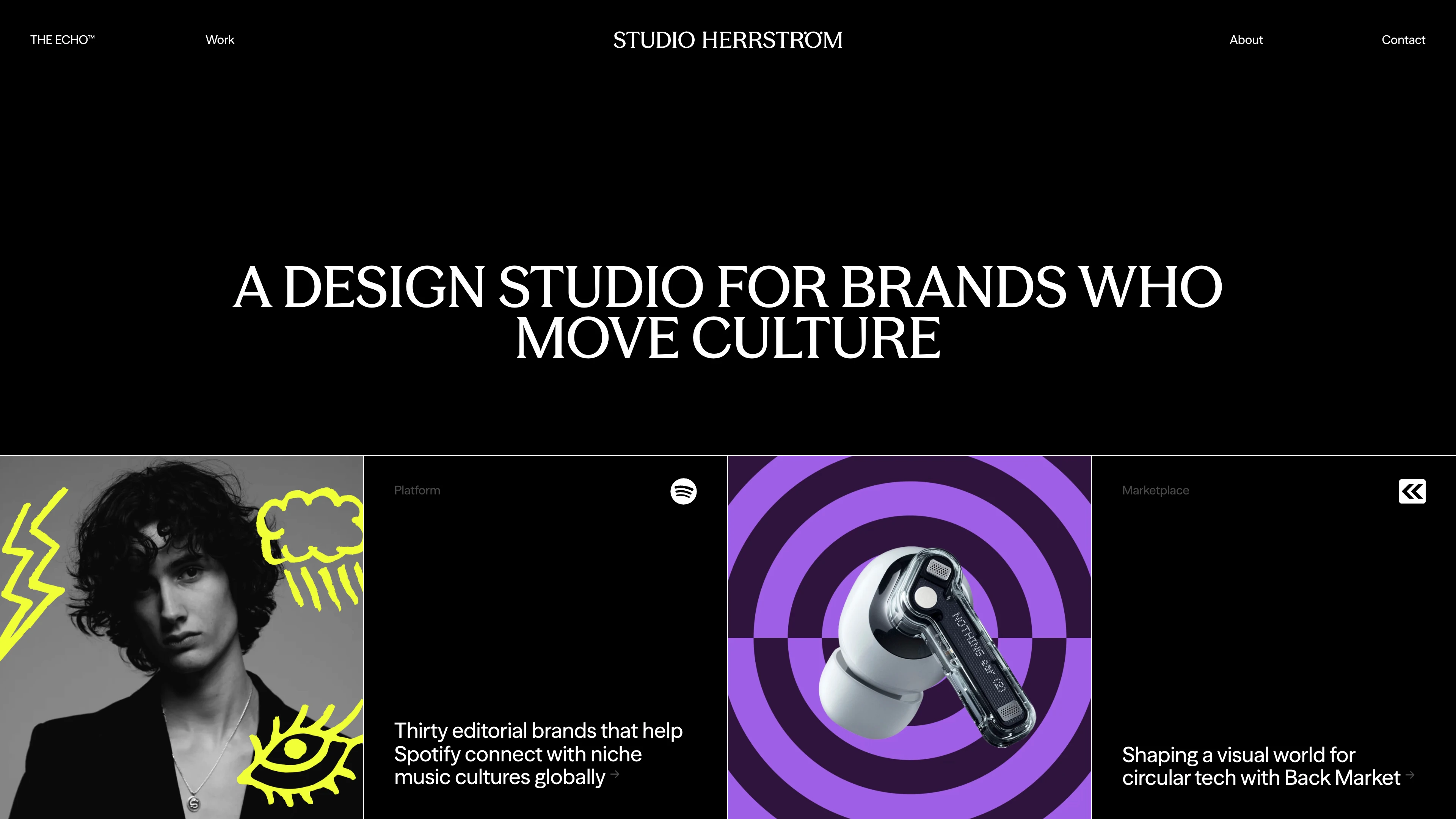
Task: Go to the About page
Action: coord(1246,39)
